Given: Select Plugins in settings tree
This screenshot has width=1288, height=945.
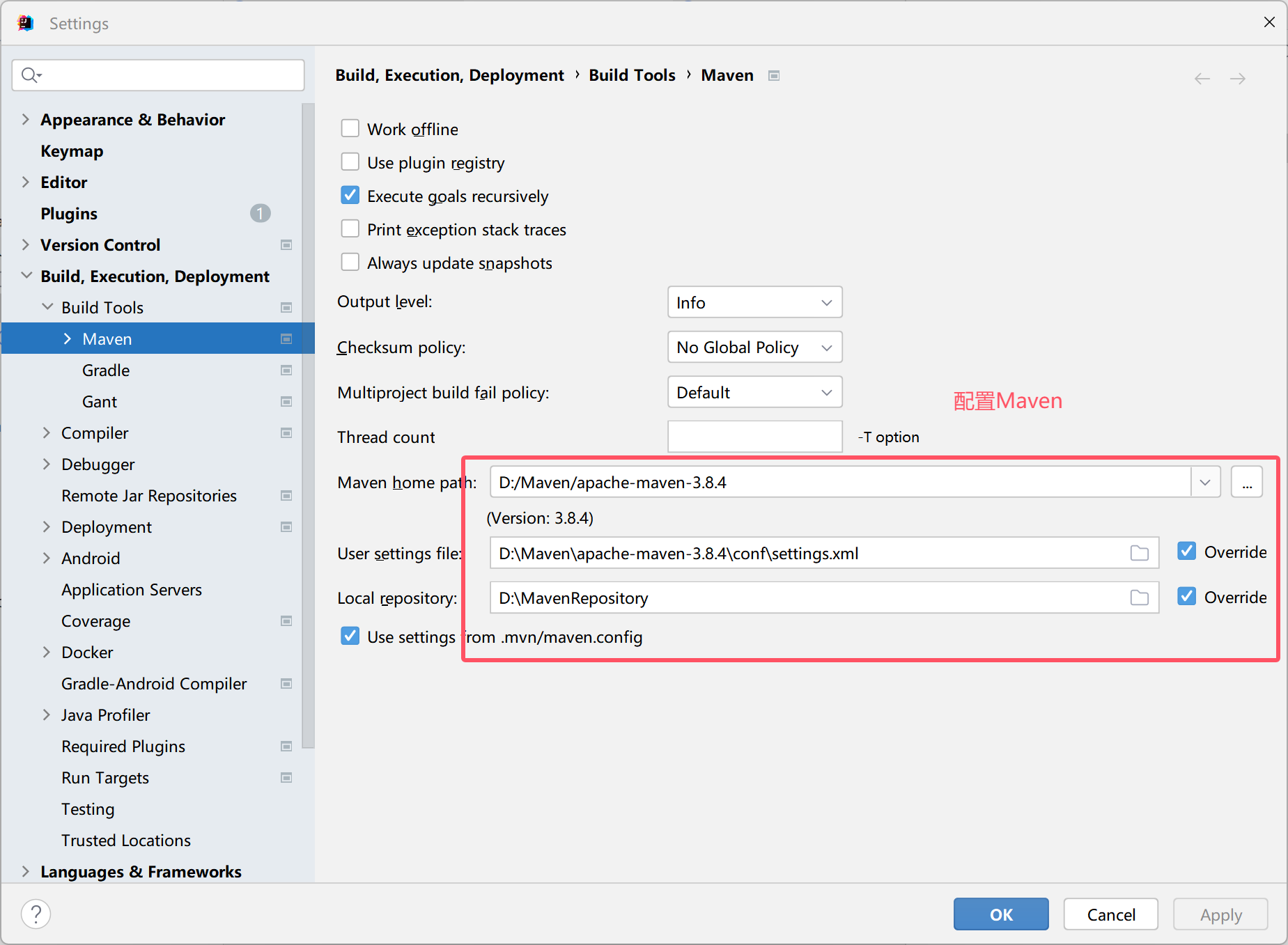Looking at the screenshot, I should tap(69, 214).
